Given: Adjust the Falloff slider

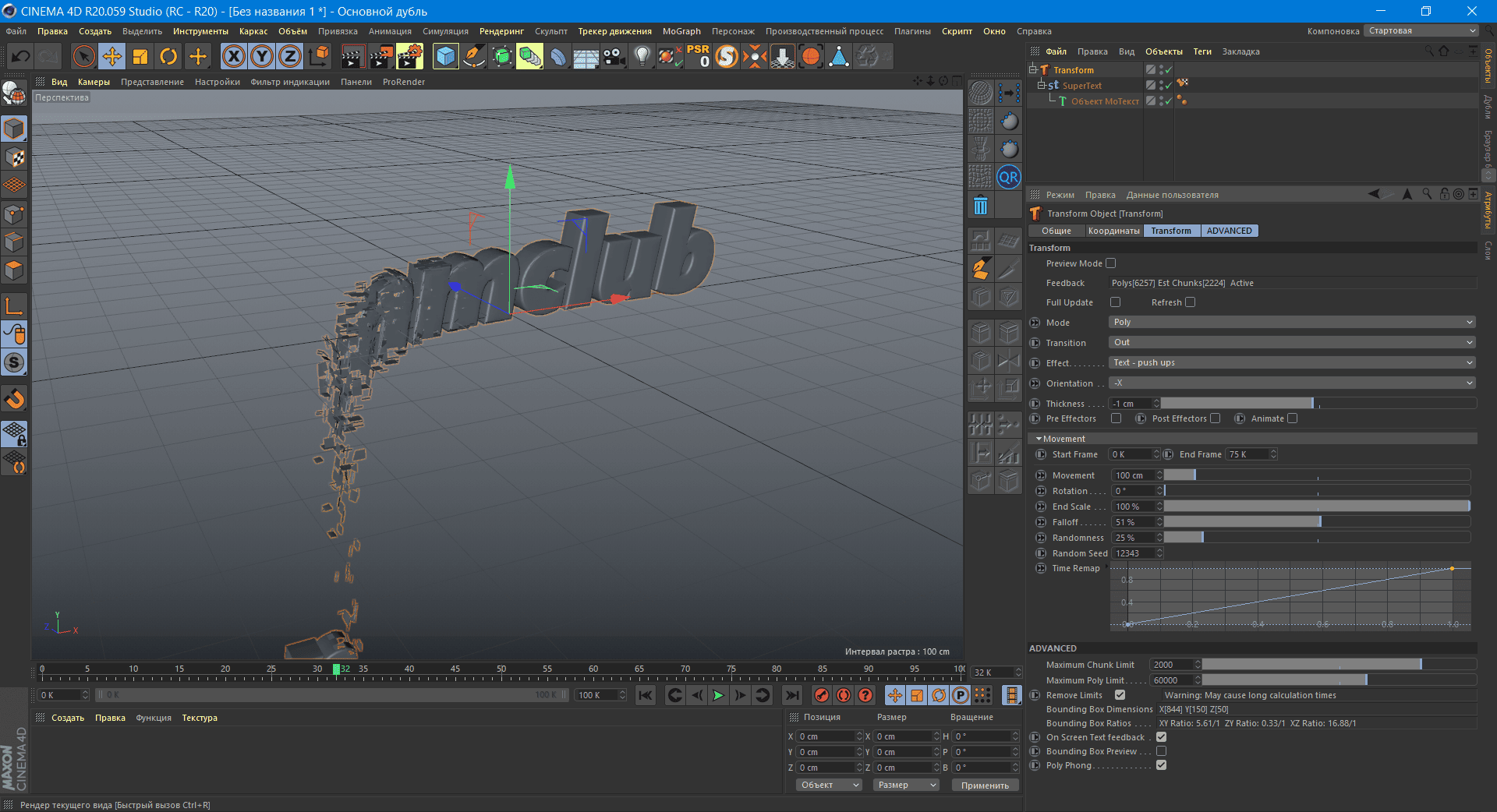Looking at the screenshot, I should (1317, 522).
